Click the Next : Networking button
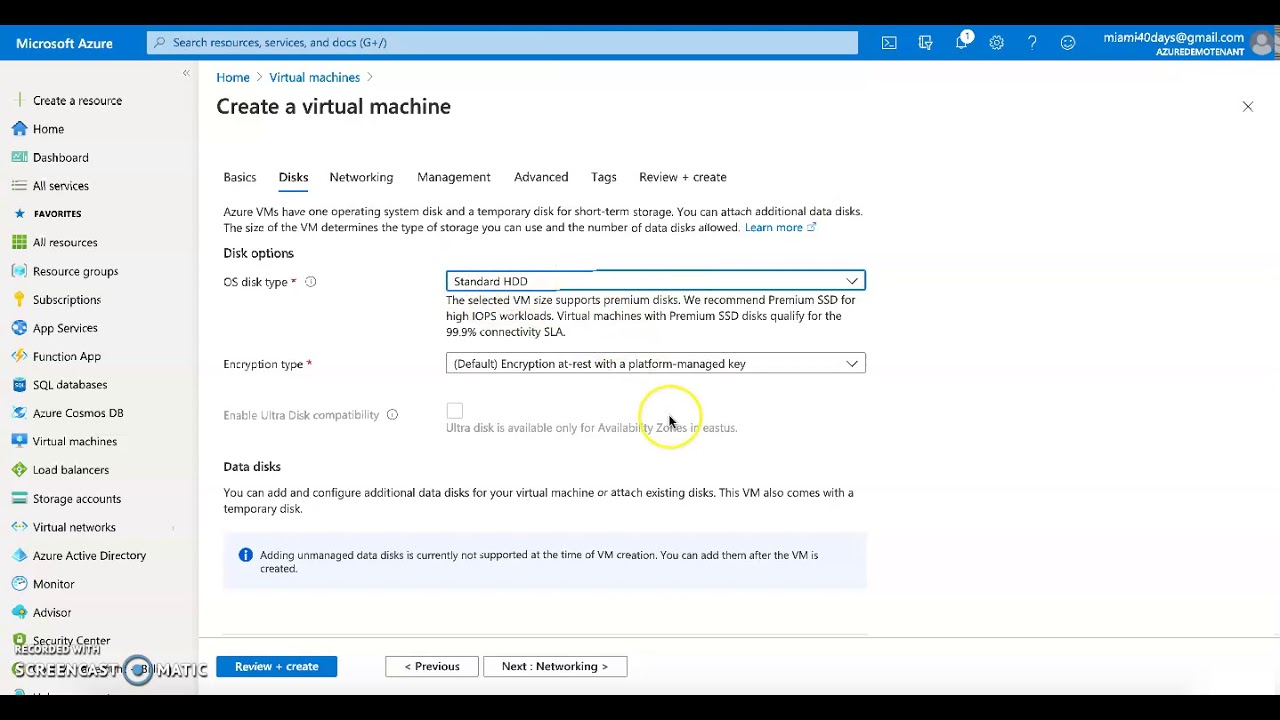Viewport: 1280px width, 720px height. (x=555, y=666)
